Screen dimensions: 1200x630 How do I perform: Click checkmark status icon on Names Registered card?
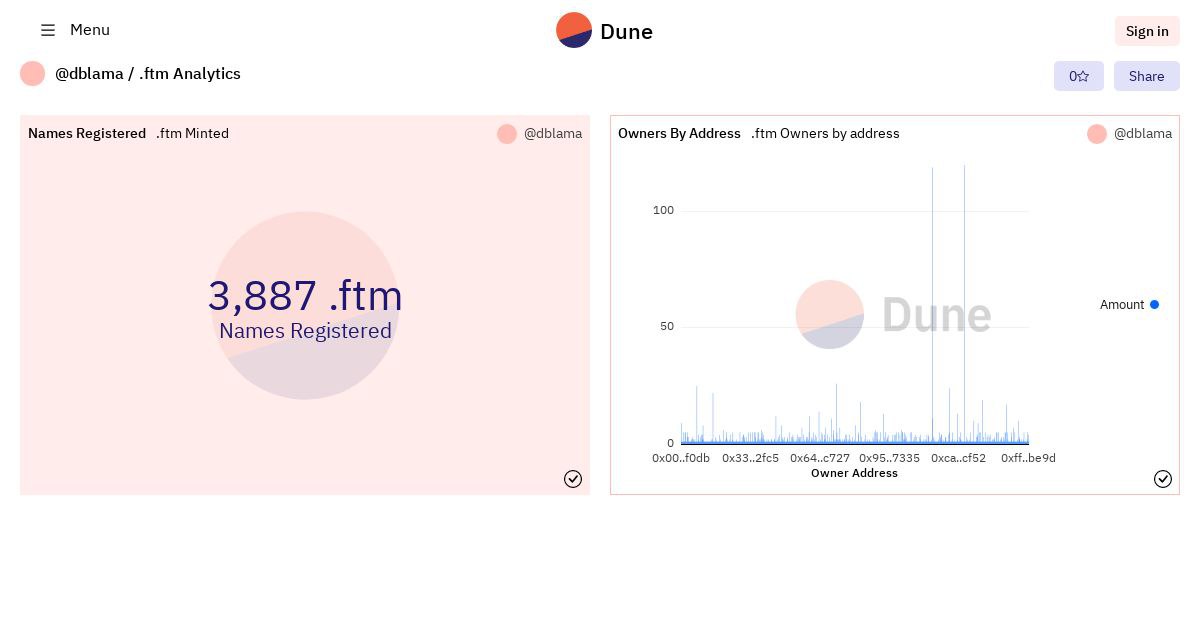click(573, 479)
